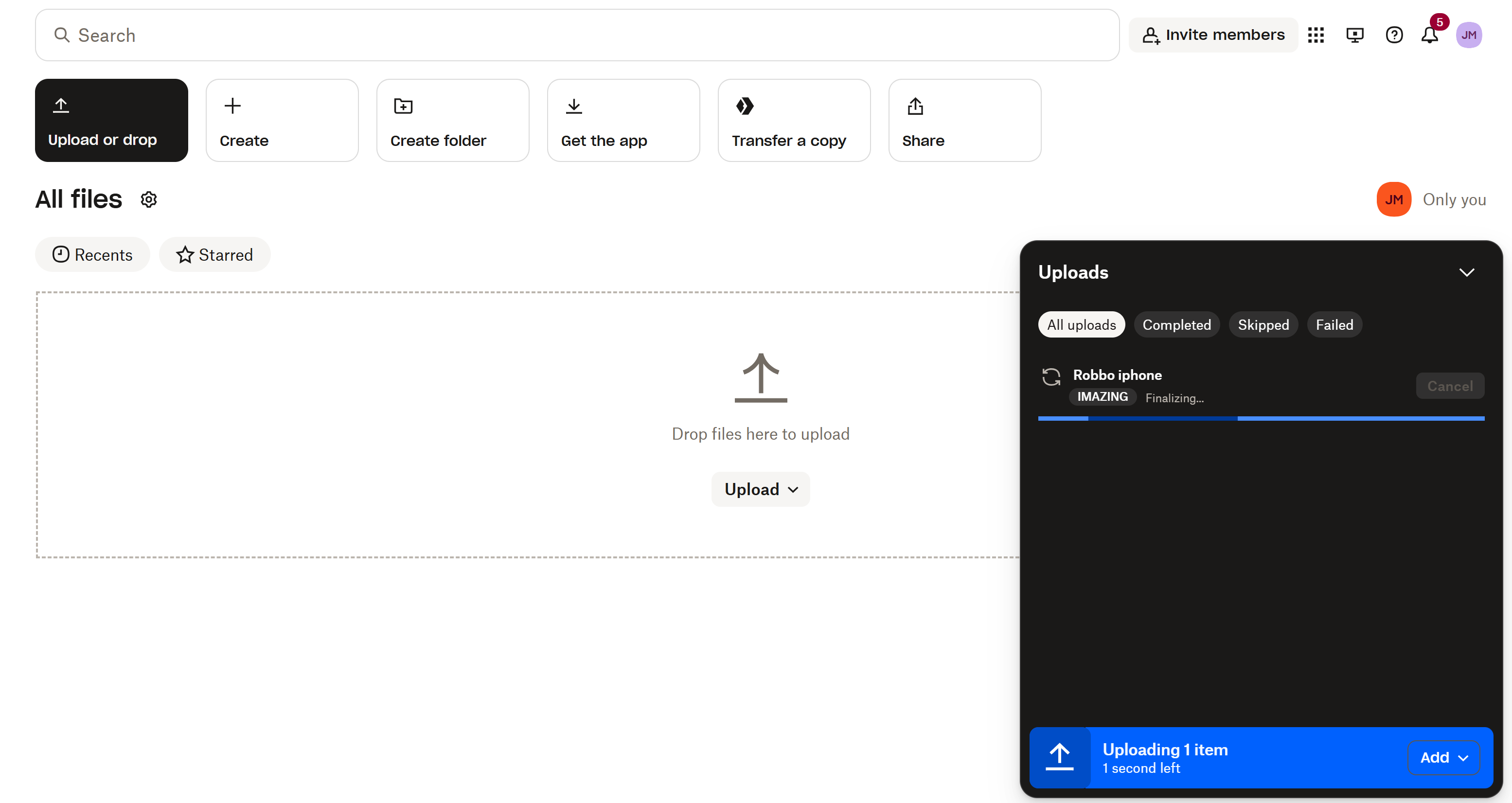The width and height of the screenshot is (1512, 803).
Task: Open All files settings gear icon
Action: [148, 199]
